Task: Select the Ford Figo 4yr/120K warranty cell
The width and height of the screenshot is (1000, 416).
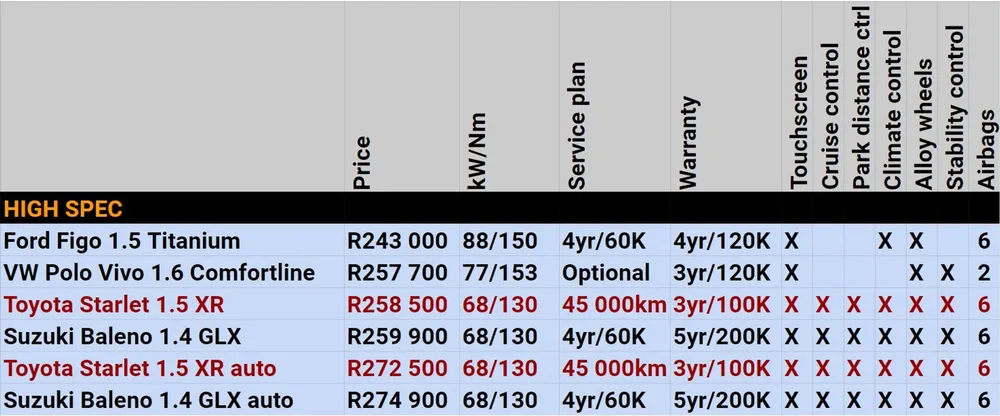Action: [x=722, y=241]
